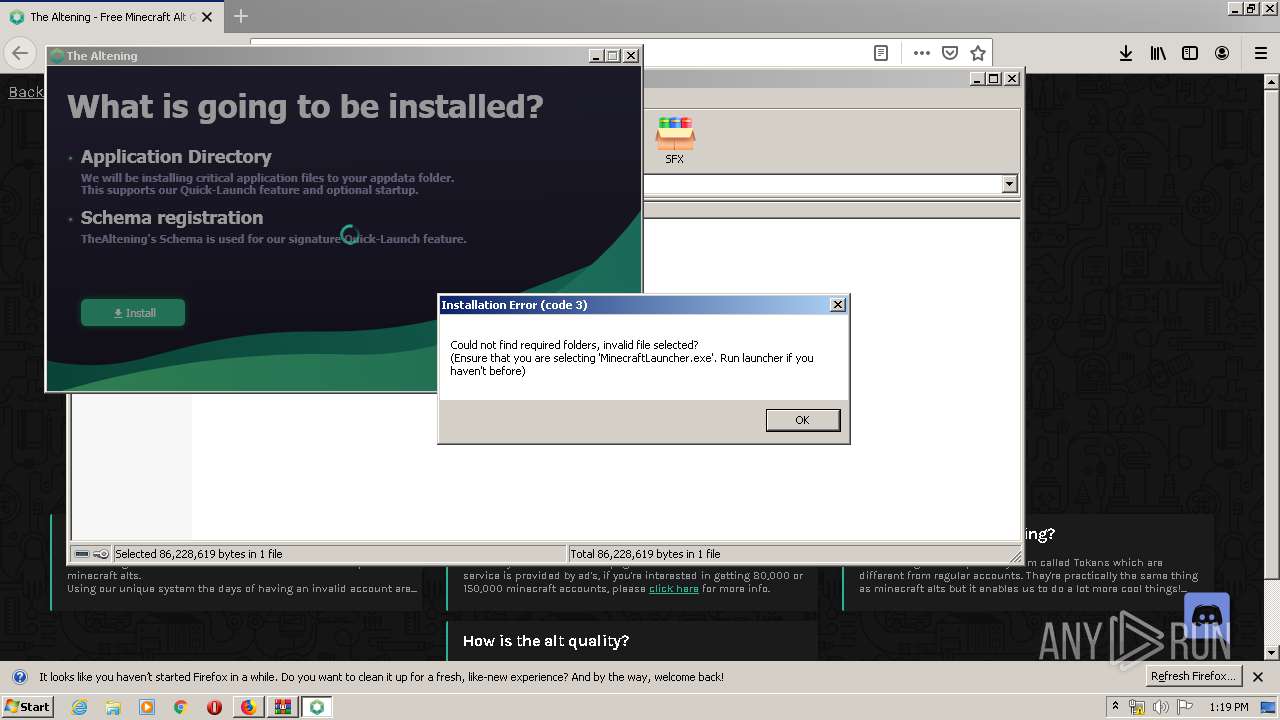Launch Internet Explorer from taskbar
Screen dimensions: 1280x720
(x=79, y=707)
